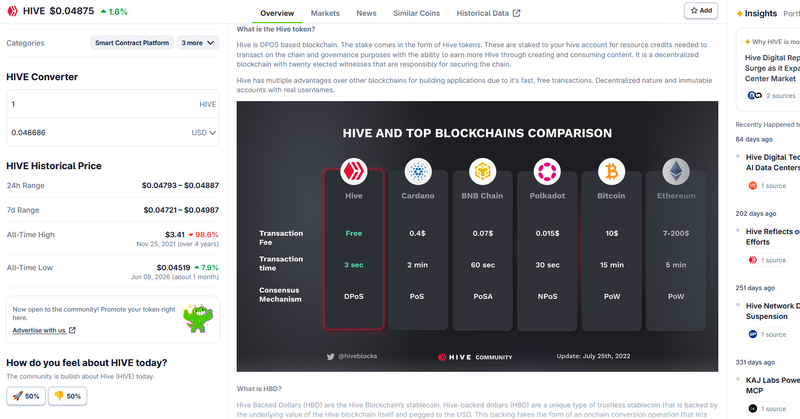
Task: Open the Hive Network Suspension insight
Action: tap(772, 311)
